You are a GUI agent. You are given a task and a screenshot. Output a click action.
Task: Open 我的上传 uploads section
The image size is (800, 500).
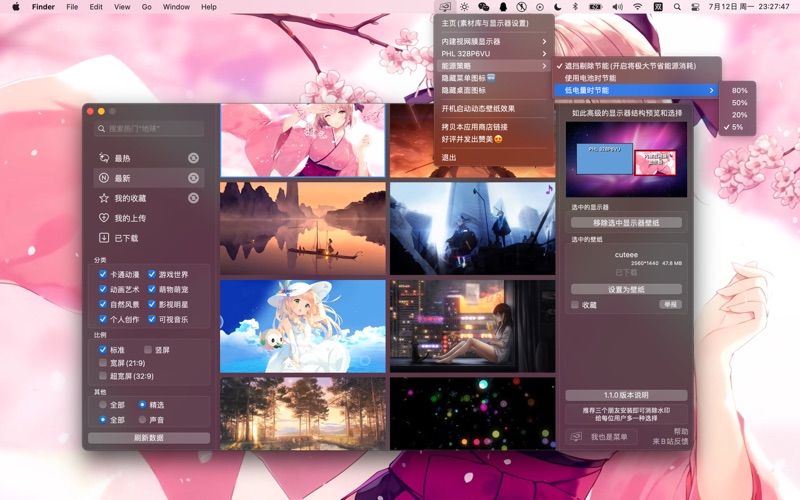[x=129, y=218]
